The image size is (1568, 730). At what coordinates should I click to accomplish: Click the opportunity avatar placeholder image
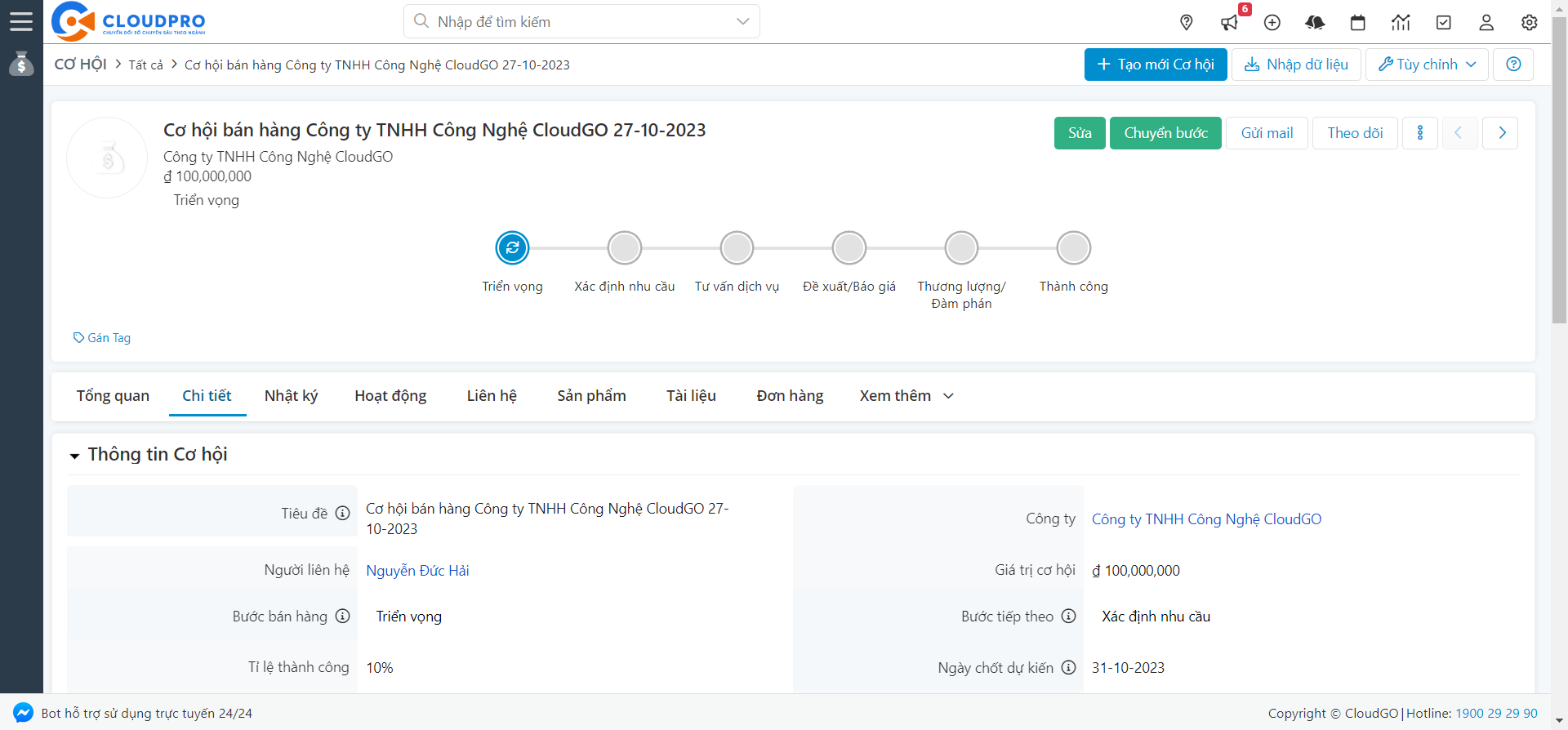tap(107, 158)
